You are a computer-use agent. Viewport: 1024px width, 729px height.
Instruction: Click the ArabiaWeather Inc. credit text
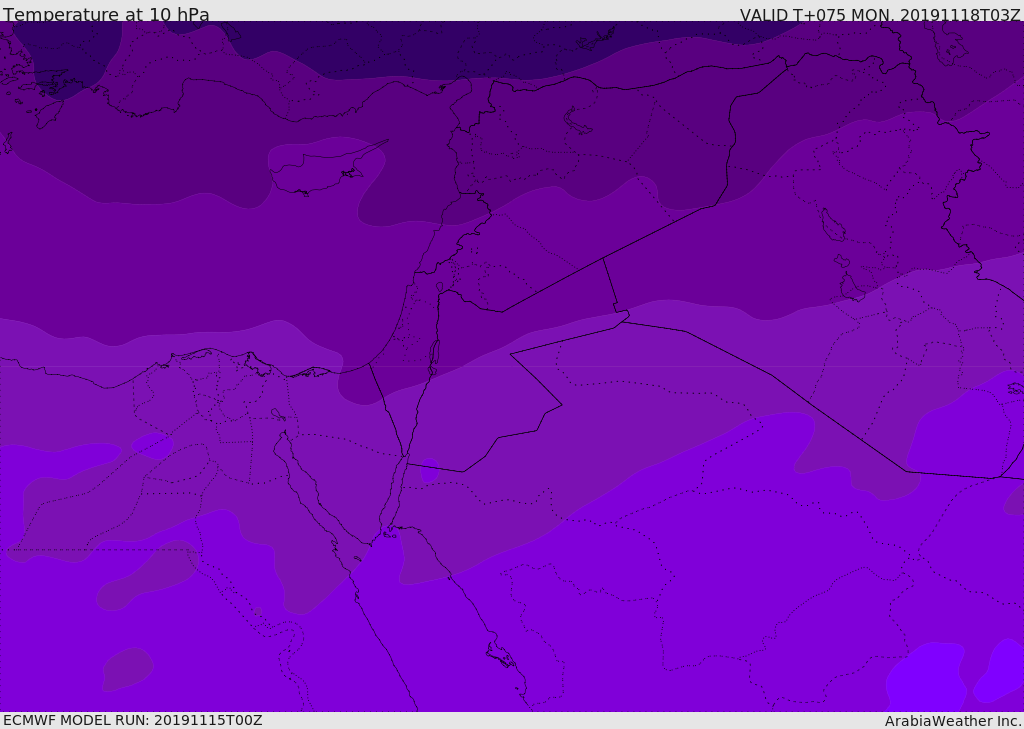coord(953,721)
